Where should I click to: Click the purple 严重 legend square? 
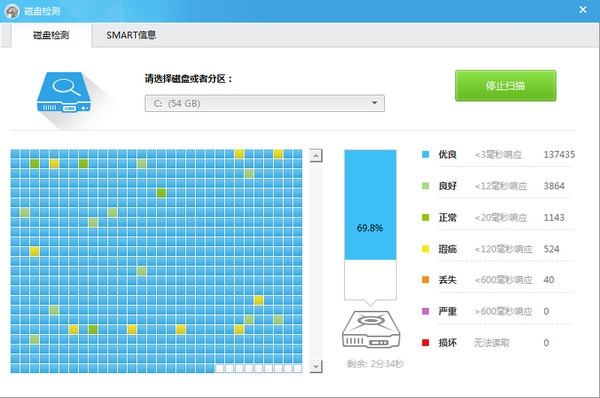click(425, 311)
